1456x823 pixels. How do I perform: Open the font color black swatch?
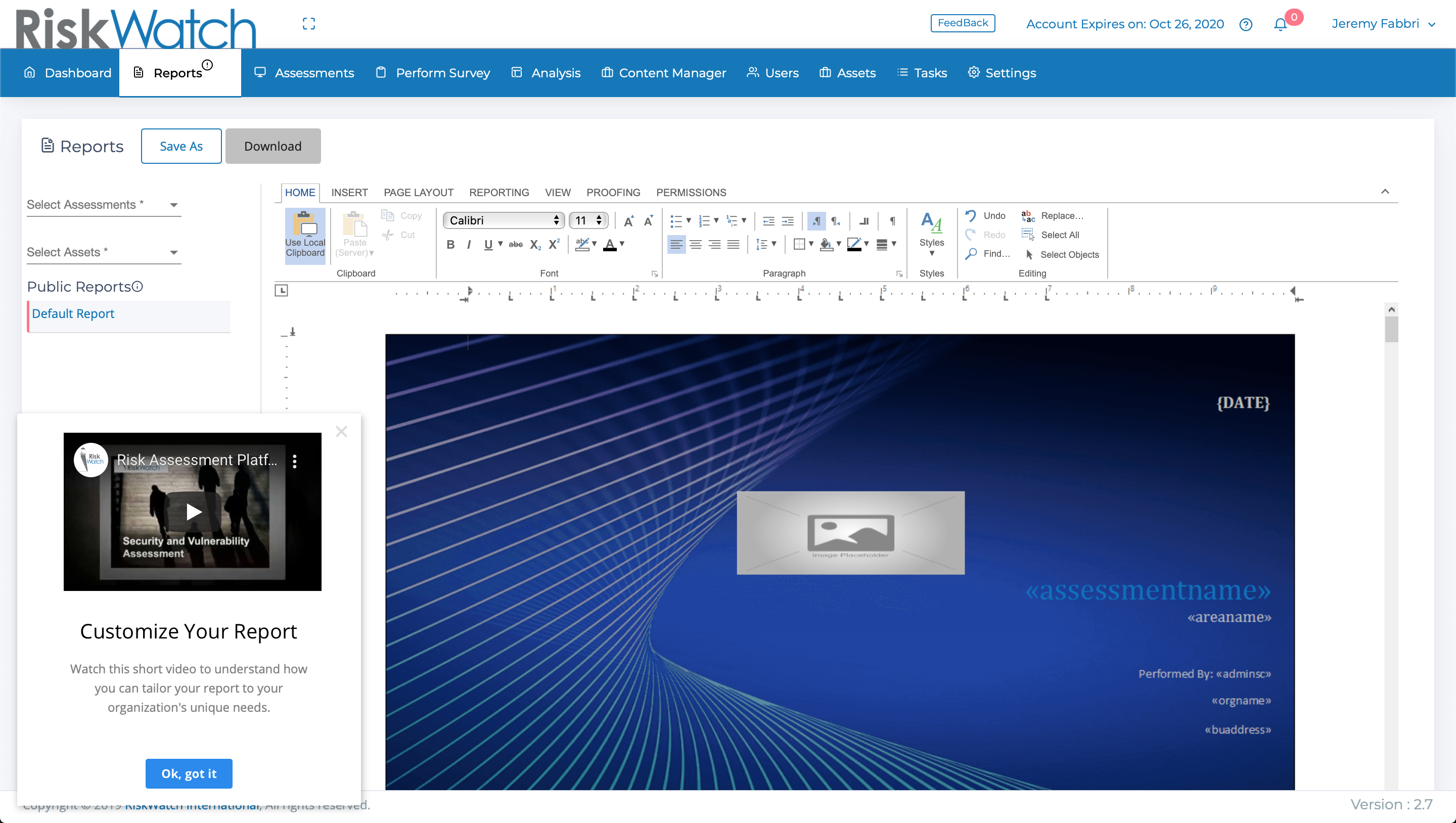(610, 244)
